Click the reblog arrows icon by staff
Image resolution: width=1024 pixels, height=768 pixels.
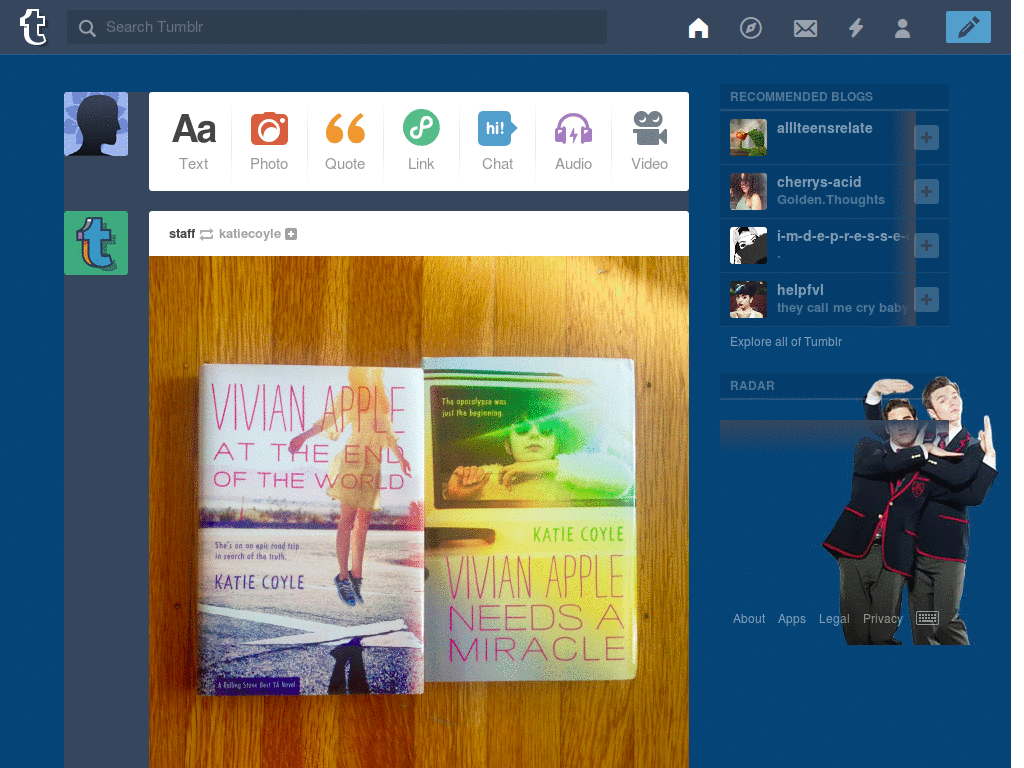(206, 234)
